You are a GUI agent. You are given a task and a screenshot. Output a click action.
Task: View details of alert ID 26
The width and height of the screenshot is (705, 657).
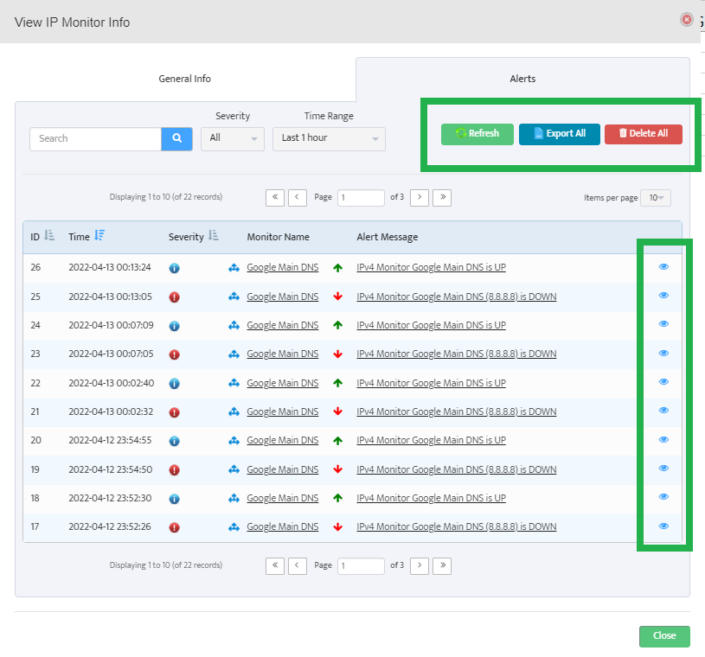coord(664,267)
